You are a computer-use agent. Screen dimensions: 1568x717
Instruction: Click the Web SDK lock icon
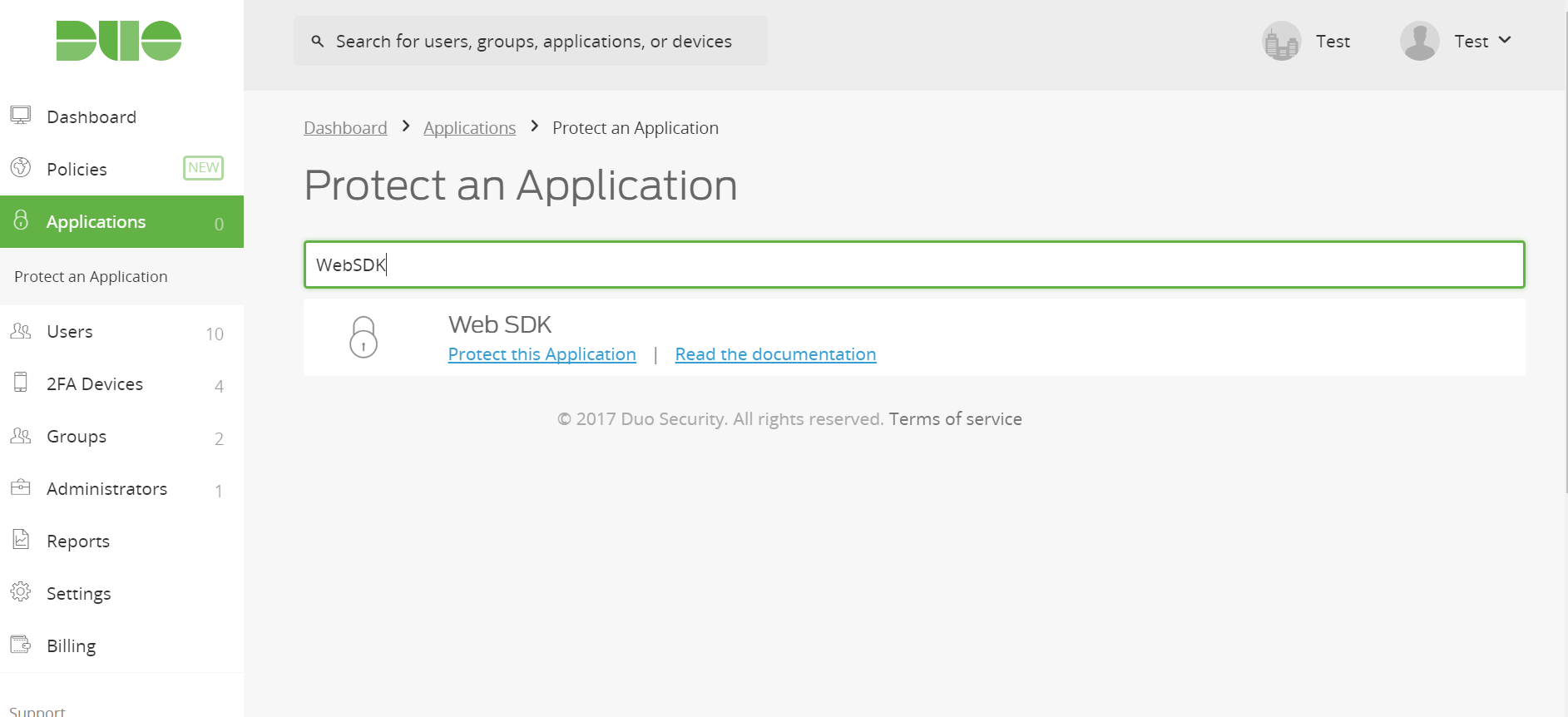(364, 337)
